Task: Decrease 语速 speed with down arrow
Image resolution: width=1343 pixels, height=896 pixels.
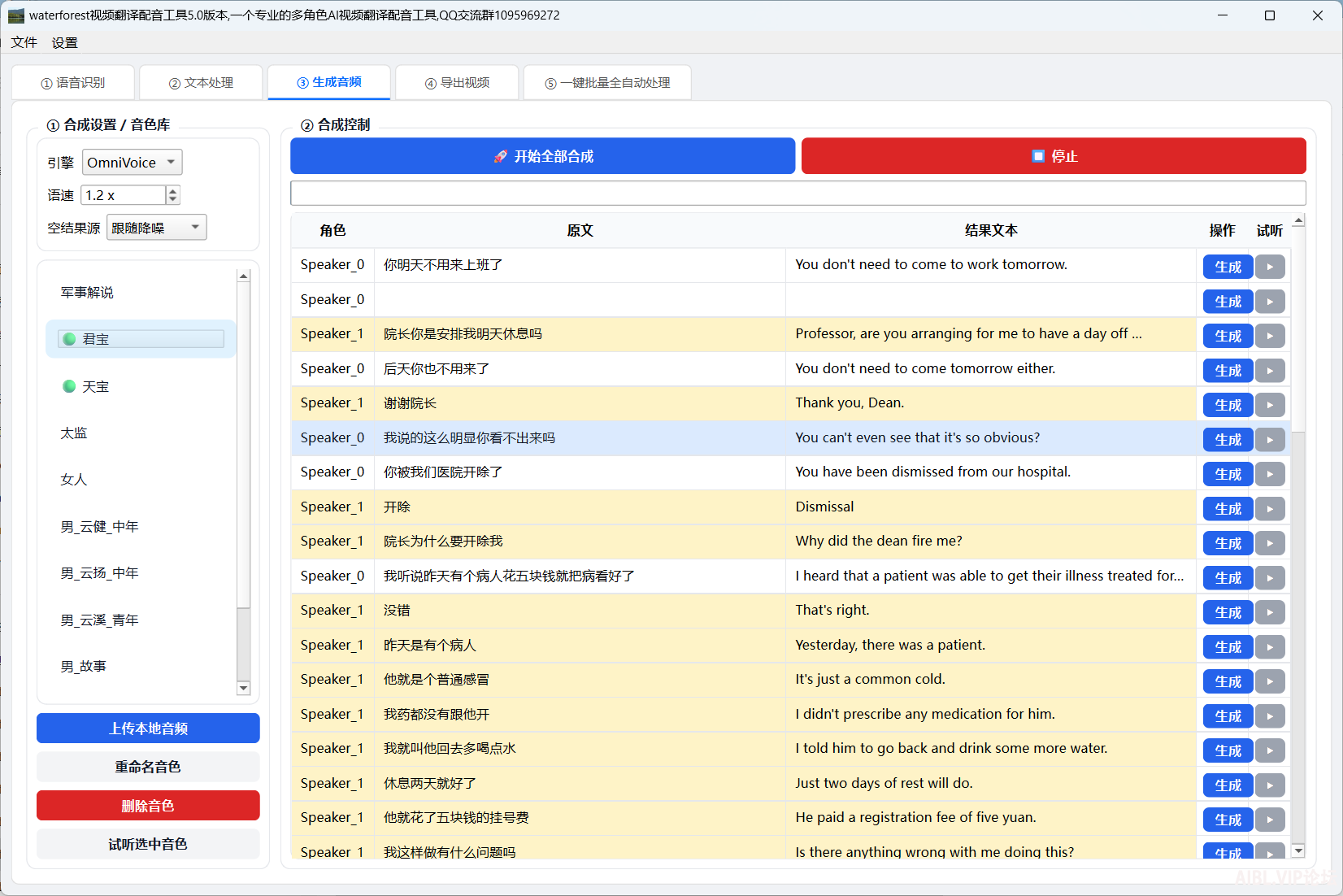Action: pyautogui.click(x=172, y=199)
